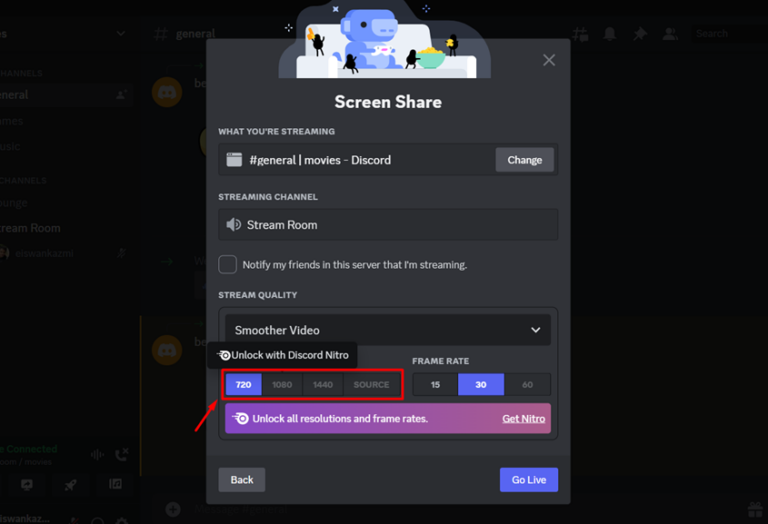Screen dimensions: 768x524
Task: Check notify my friends streaming checkbox
Action: coord(227,264)
